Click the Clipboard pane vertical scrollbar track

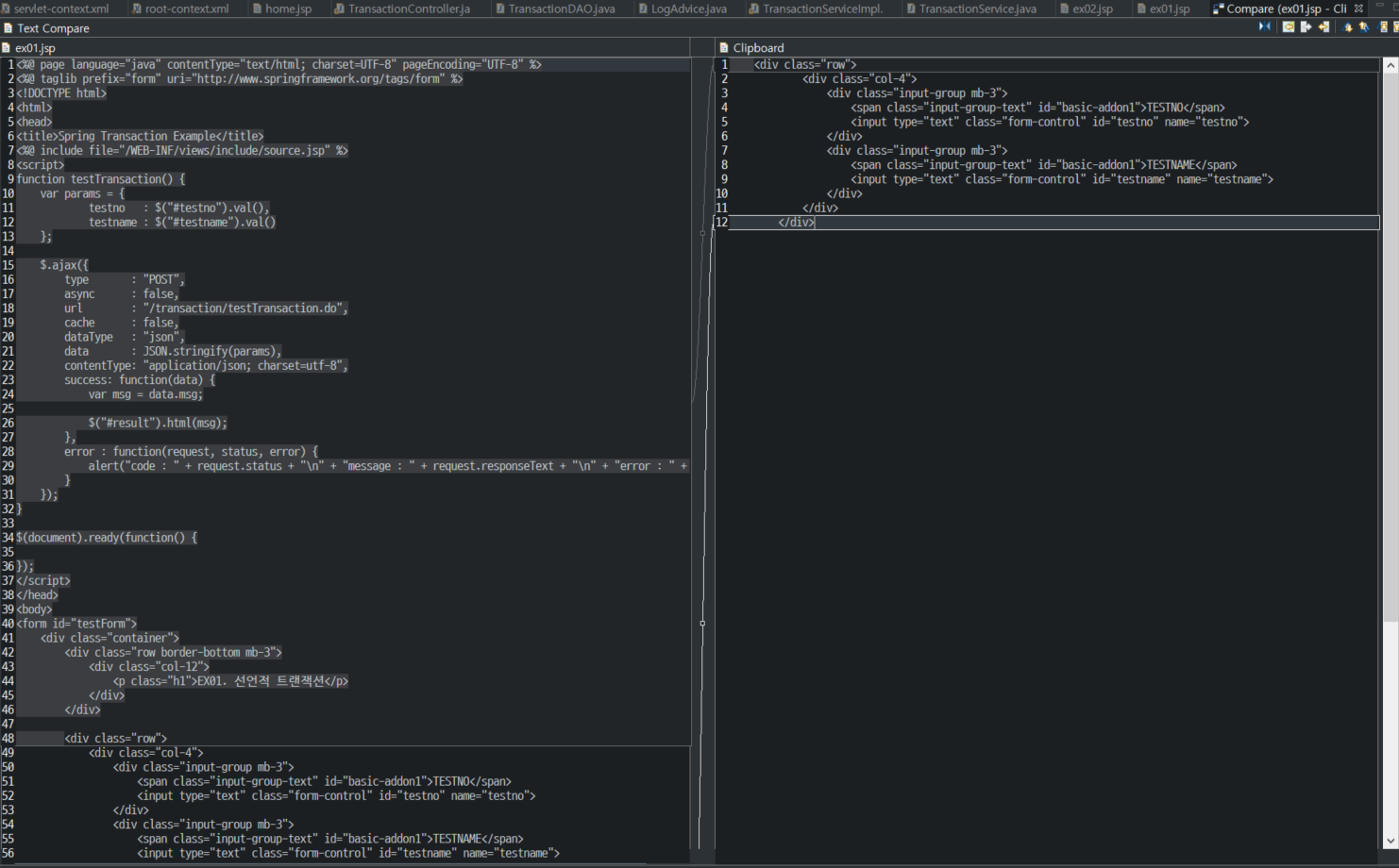1391,726
